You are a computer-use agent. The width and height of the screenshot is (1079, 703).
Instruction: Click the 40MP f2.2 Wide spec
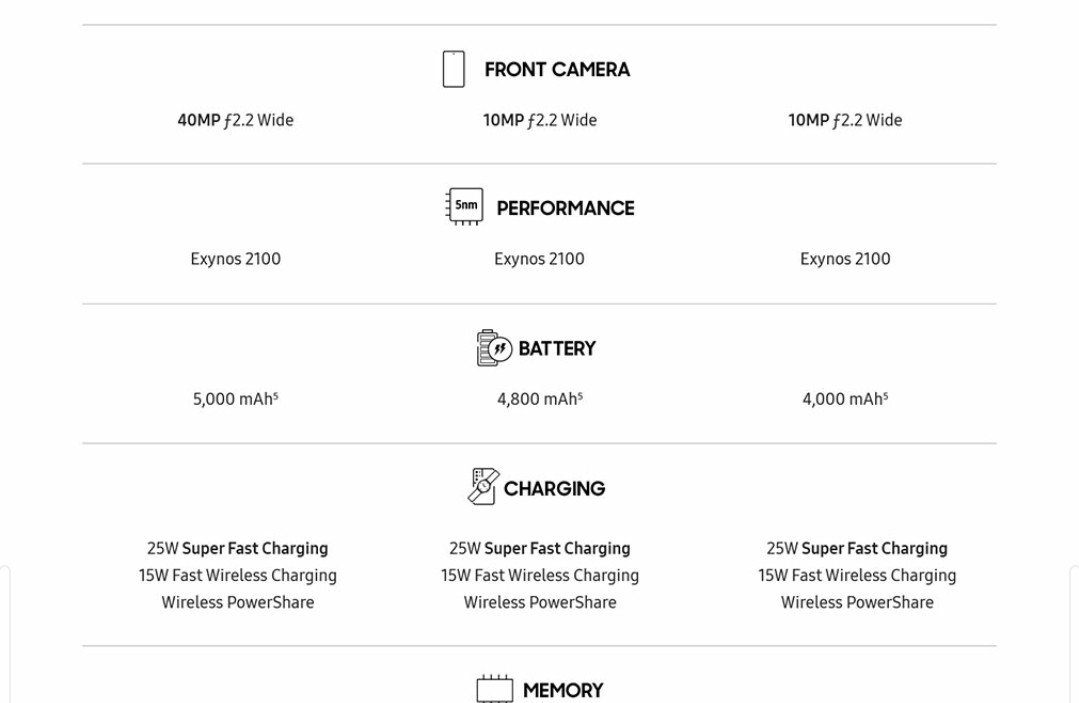[x=235, y=120]
